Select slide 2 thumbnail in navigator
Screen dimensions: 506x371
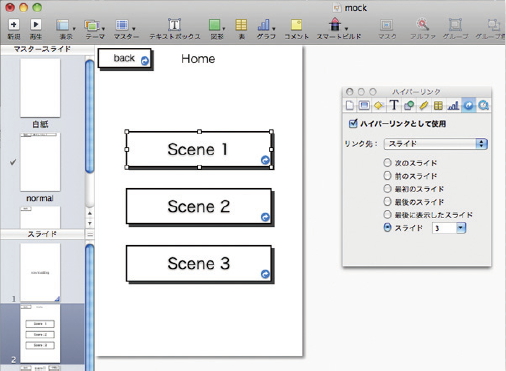[x=40, y=333]
